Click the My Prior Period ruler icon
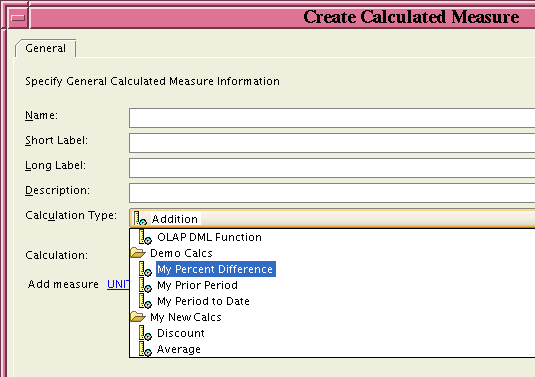 pyautogui.click(x=145, y=285)
